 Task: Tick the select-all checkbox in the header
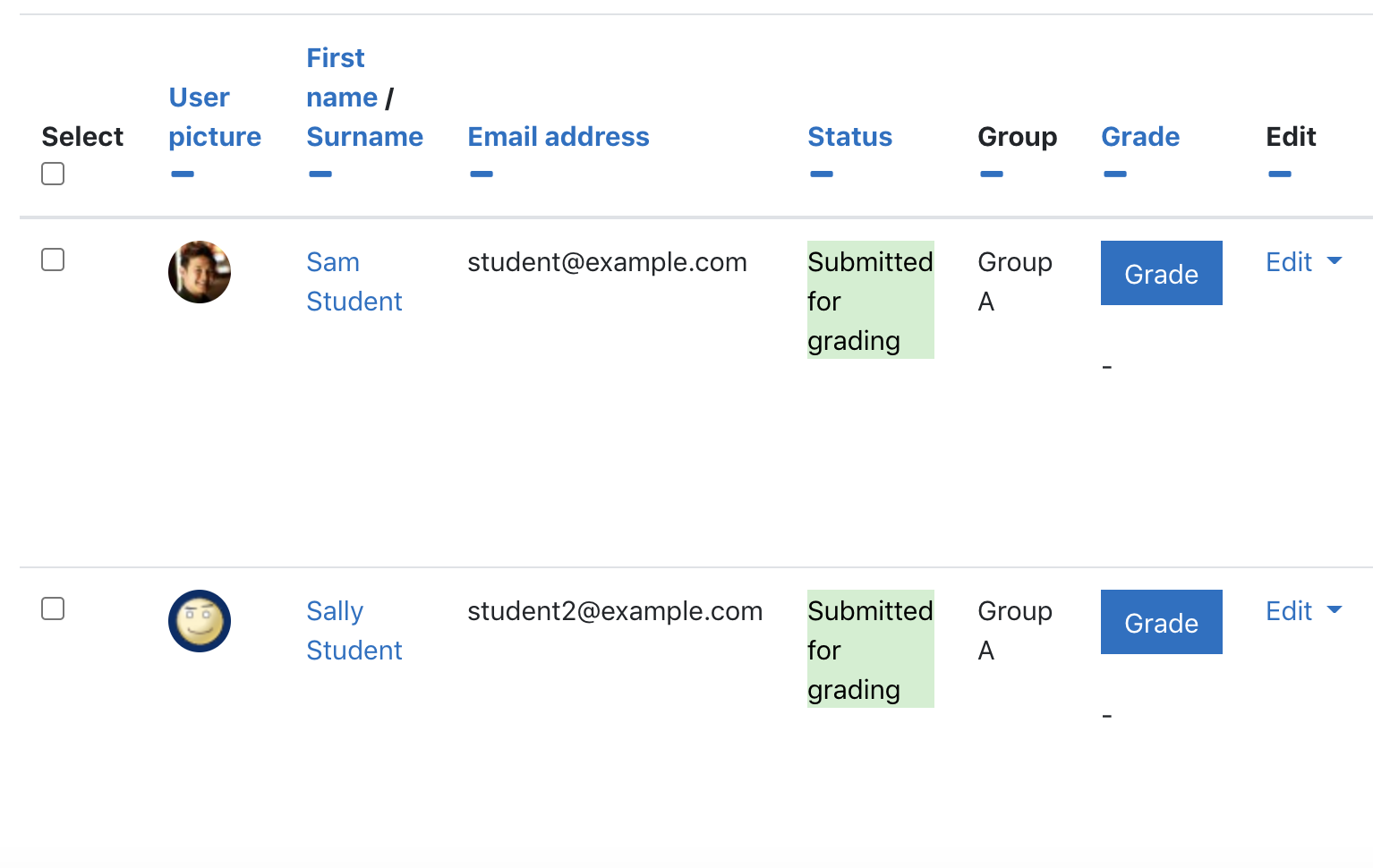pyautogui.click(x=53, y=174)
